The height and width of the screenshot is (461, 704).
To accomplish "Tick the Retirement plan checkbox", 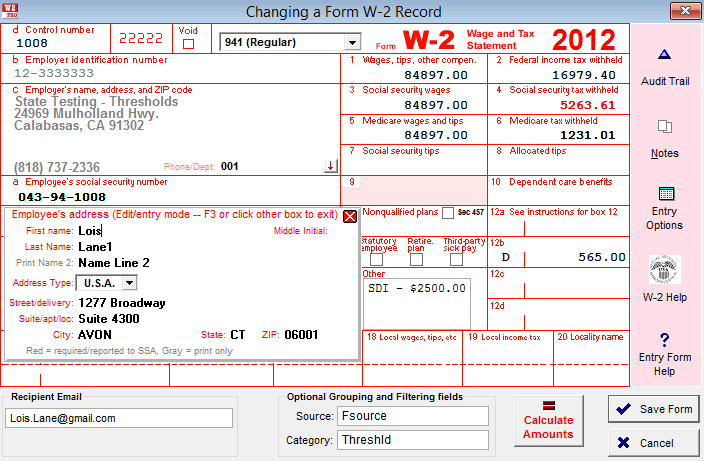I will click(x=417, y=259).
